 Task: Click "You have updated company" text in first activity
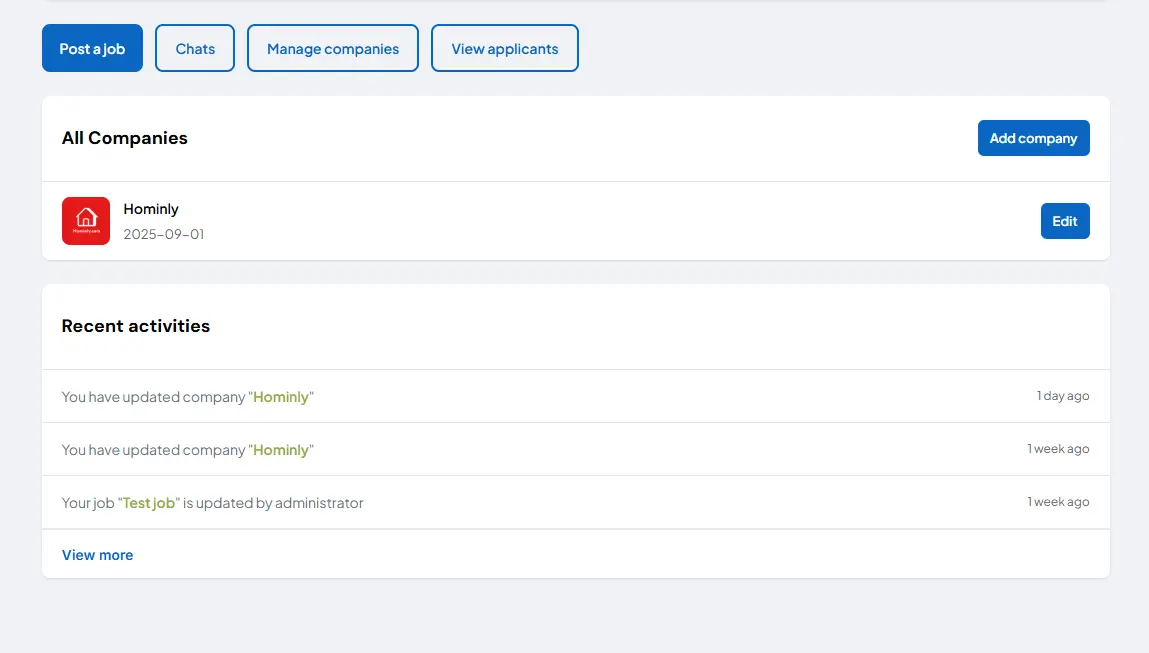pos(153,397)
